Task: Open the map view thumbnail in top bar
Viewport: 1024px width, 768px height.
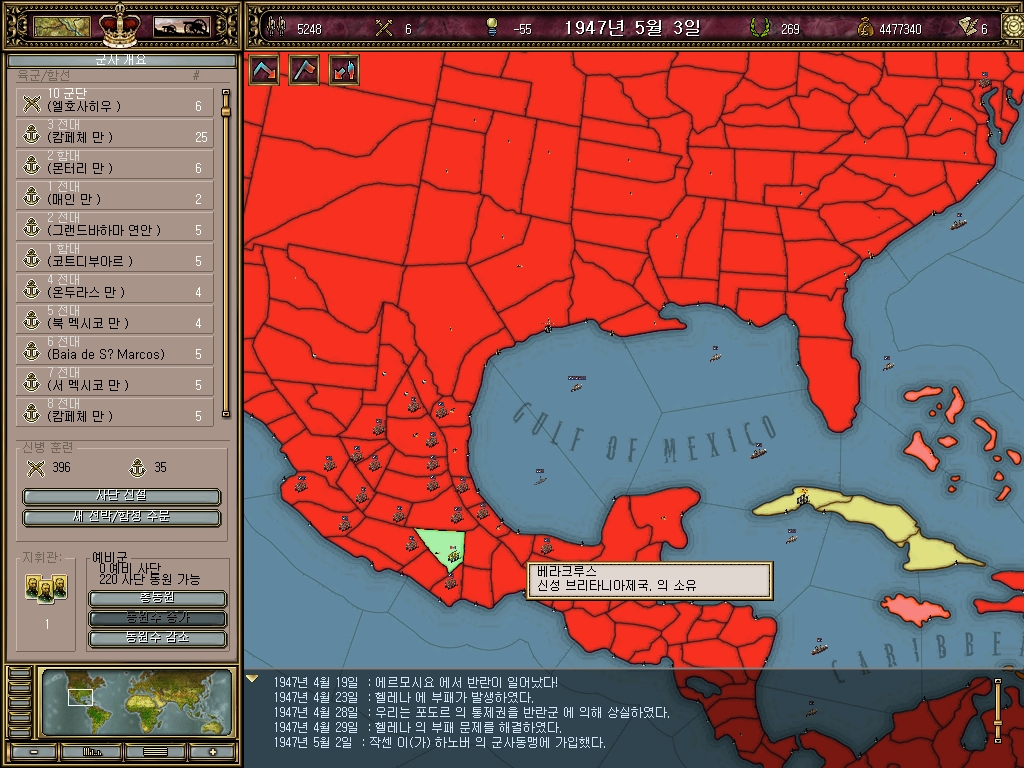Action: pyautogui.click(x=62, y=27)
